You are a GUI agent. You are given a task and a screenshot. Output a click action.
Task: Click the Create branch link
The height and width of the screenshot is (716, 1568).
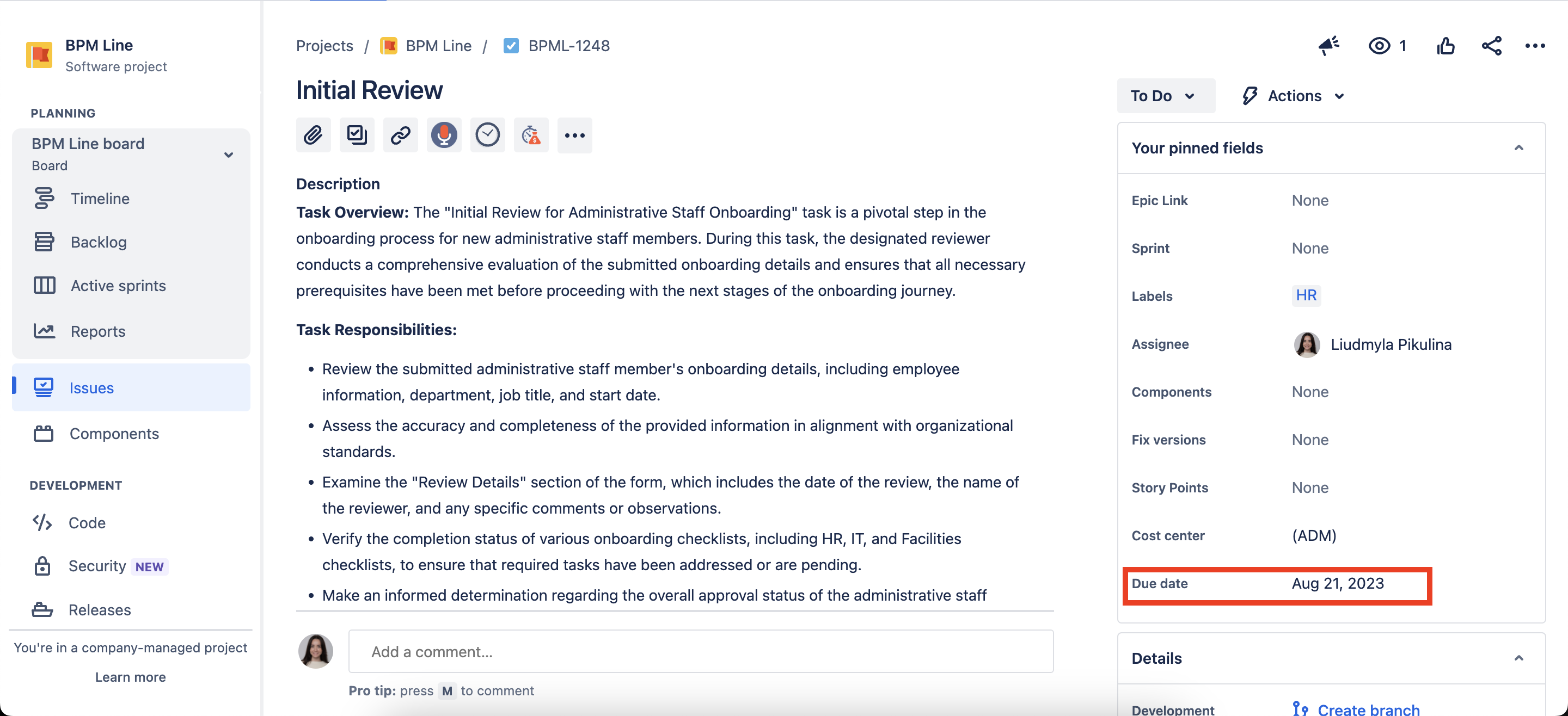(1368, 709)
